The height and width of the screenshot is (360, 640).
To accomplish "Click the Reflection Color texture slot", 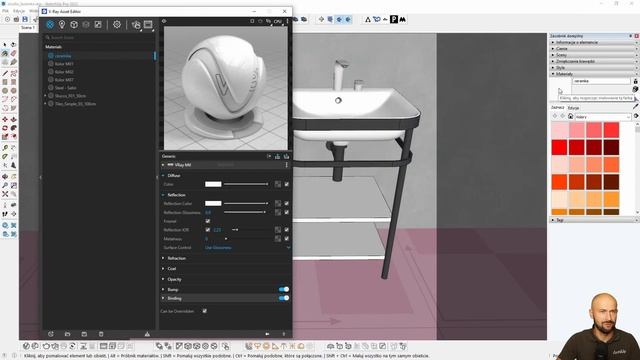I will point(278,203).
